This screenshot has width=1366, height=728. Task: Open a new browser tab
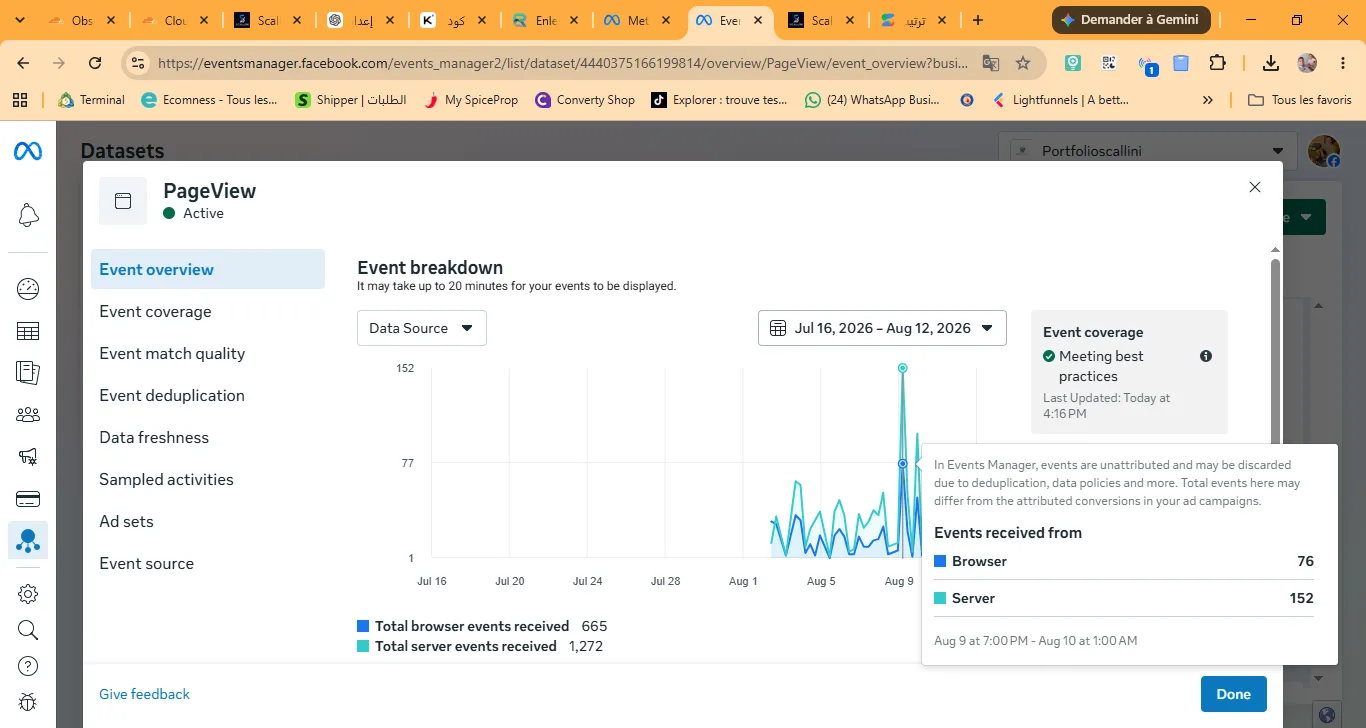[x=978, y=20]
